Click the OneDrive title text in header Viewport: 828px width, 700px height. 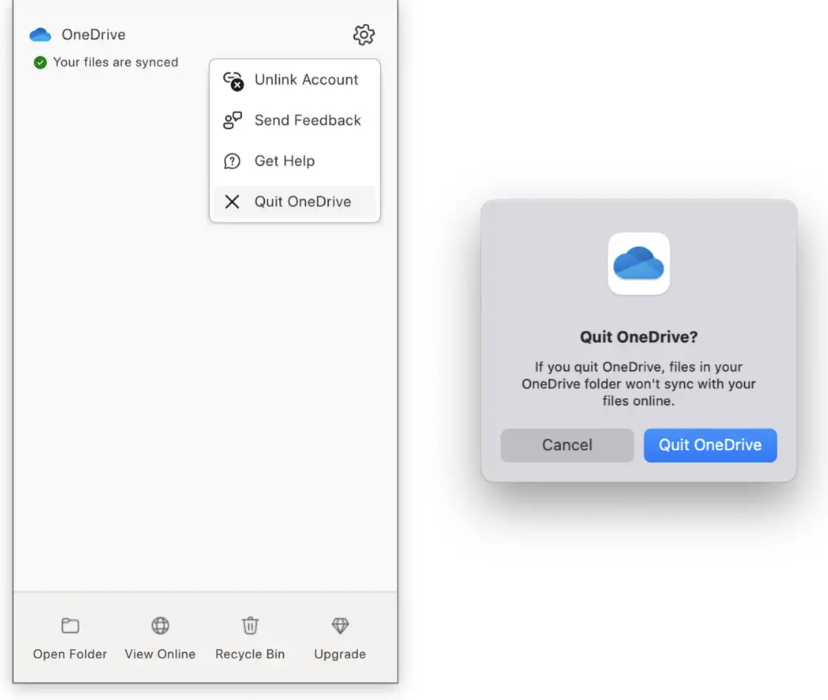coord(93,35)
